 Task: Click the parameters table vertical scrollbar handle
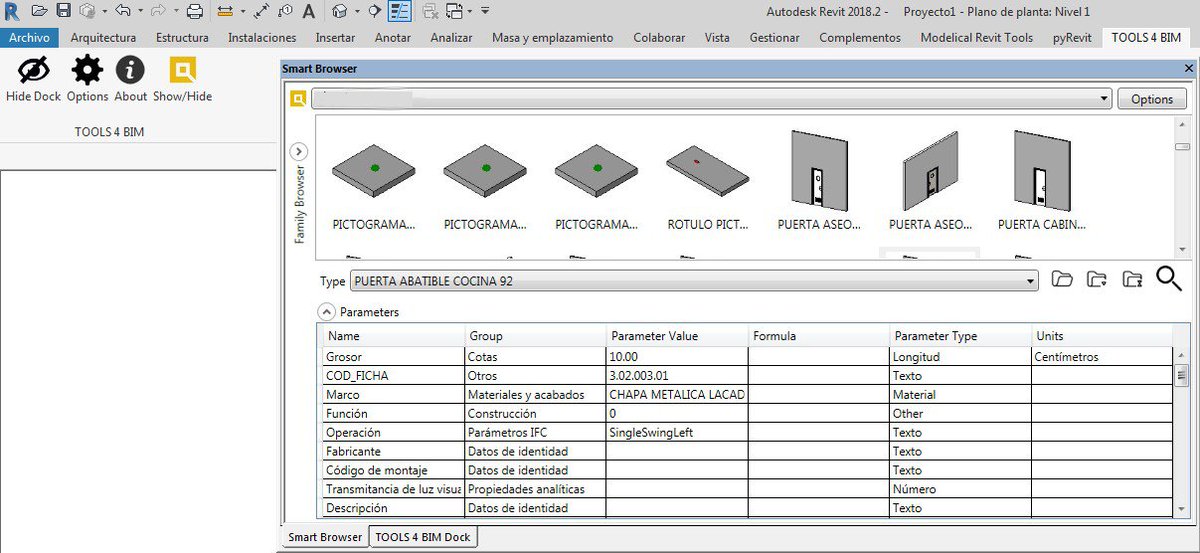1181,376
